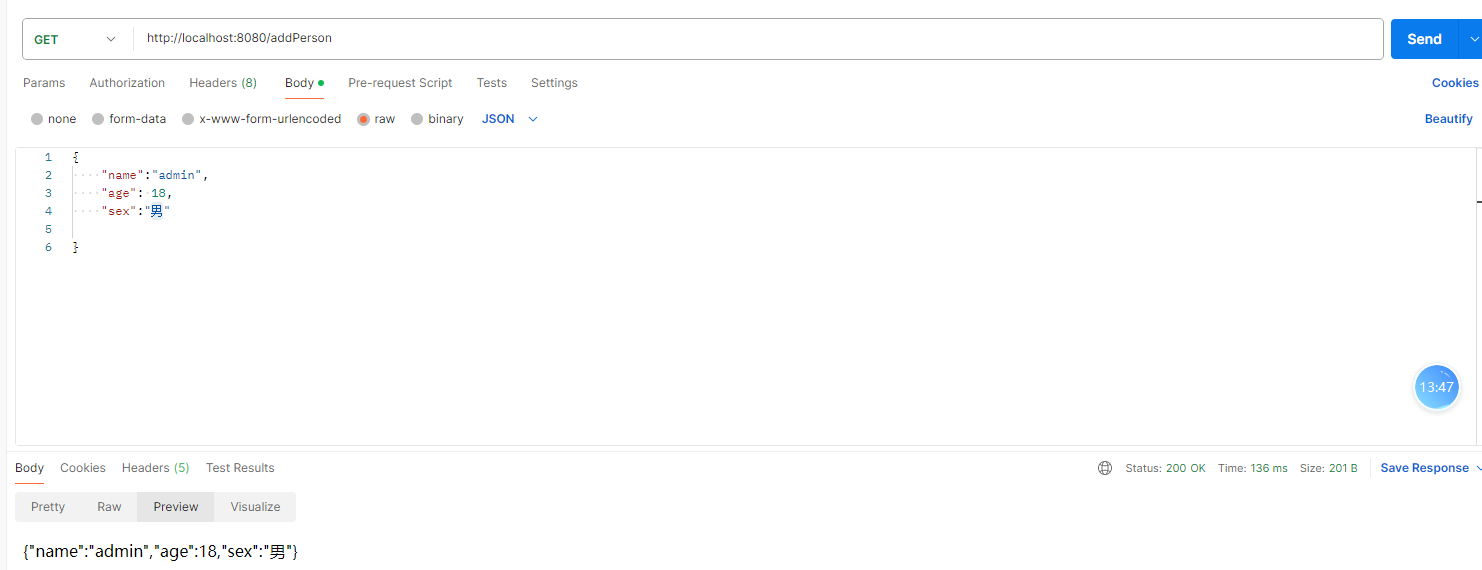Switch to the Test Results tab
1482x570 pixels.
[x=240, y=468]
